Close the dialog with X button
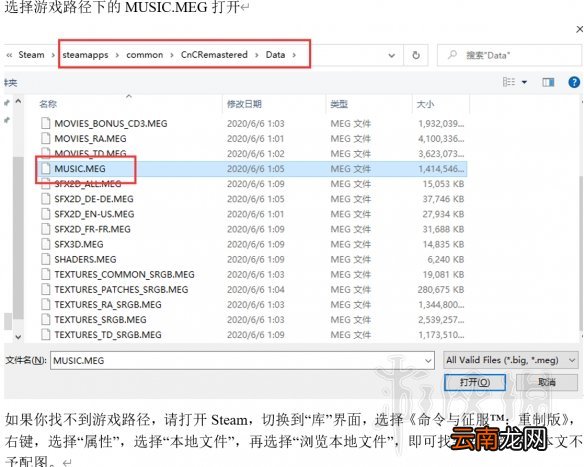The height and width of the screenshot is (467, 584). click(580, 29)
